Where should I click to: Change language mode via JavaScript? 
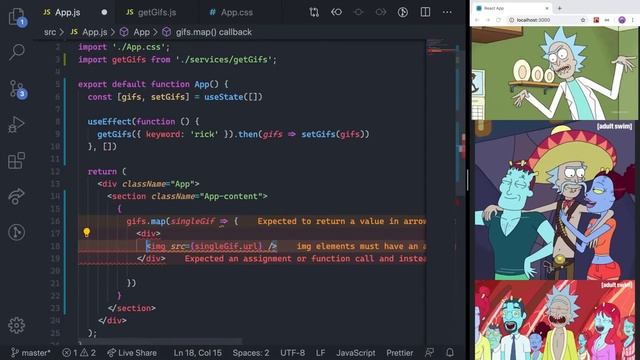356,353
